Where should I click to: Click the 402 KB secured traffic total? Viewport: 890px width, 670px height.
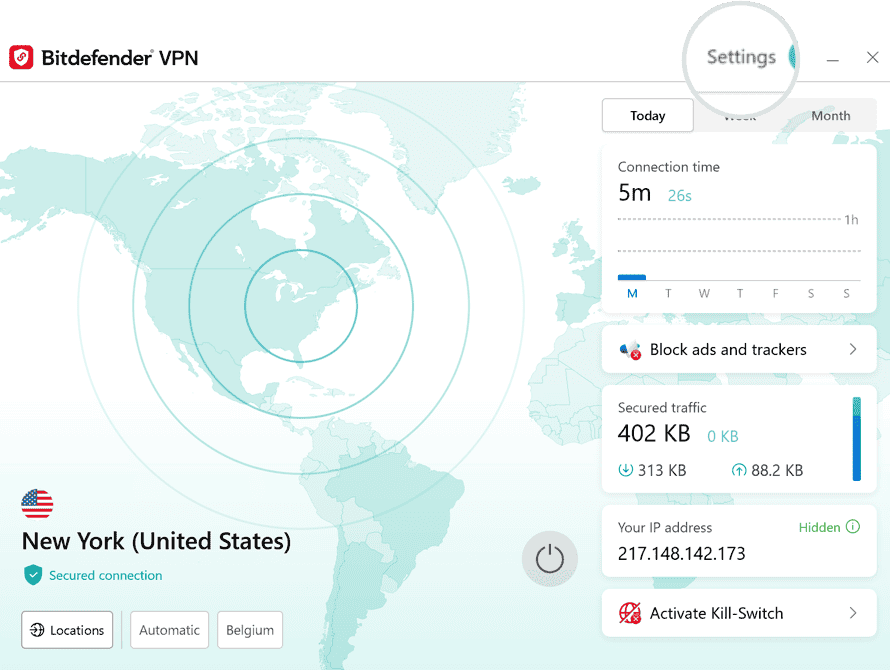pos(654,434)
